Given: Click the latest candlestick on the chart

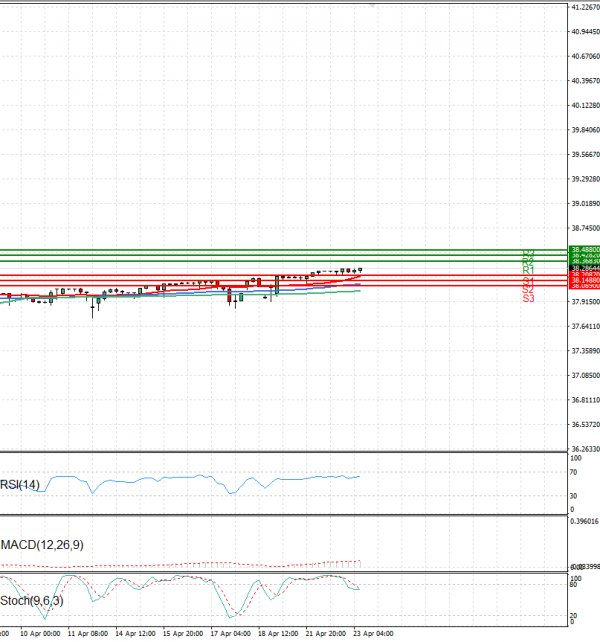Looking at the screenshot, I should [x=360, y=270].
